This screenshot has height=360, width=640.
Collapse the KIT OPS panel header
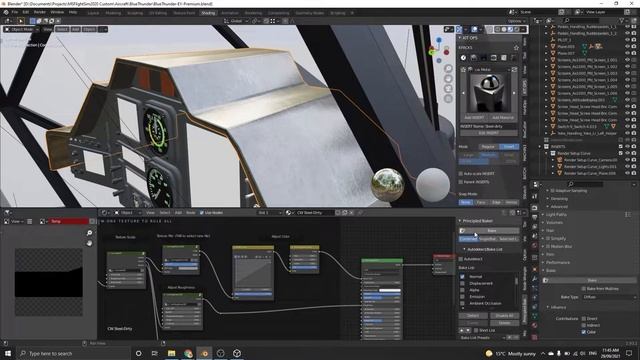468,38
